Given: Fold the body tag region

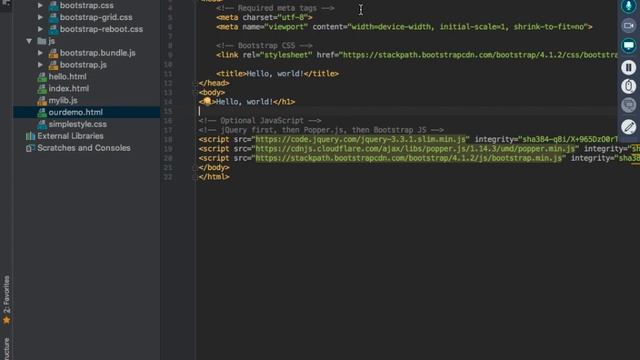Looking at the screenshot, I should [x=194, y=93].
